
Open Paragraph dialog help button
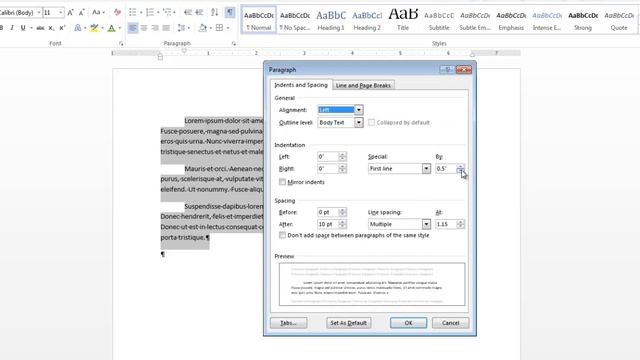(x=447, y=70)
